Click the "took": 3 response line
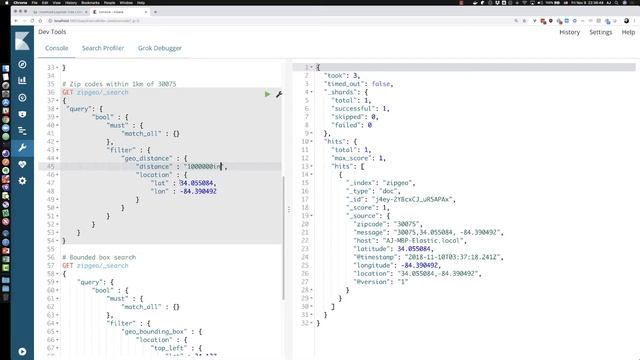The height and width of the screenshot is (360, 640). [x=342, y=76]
